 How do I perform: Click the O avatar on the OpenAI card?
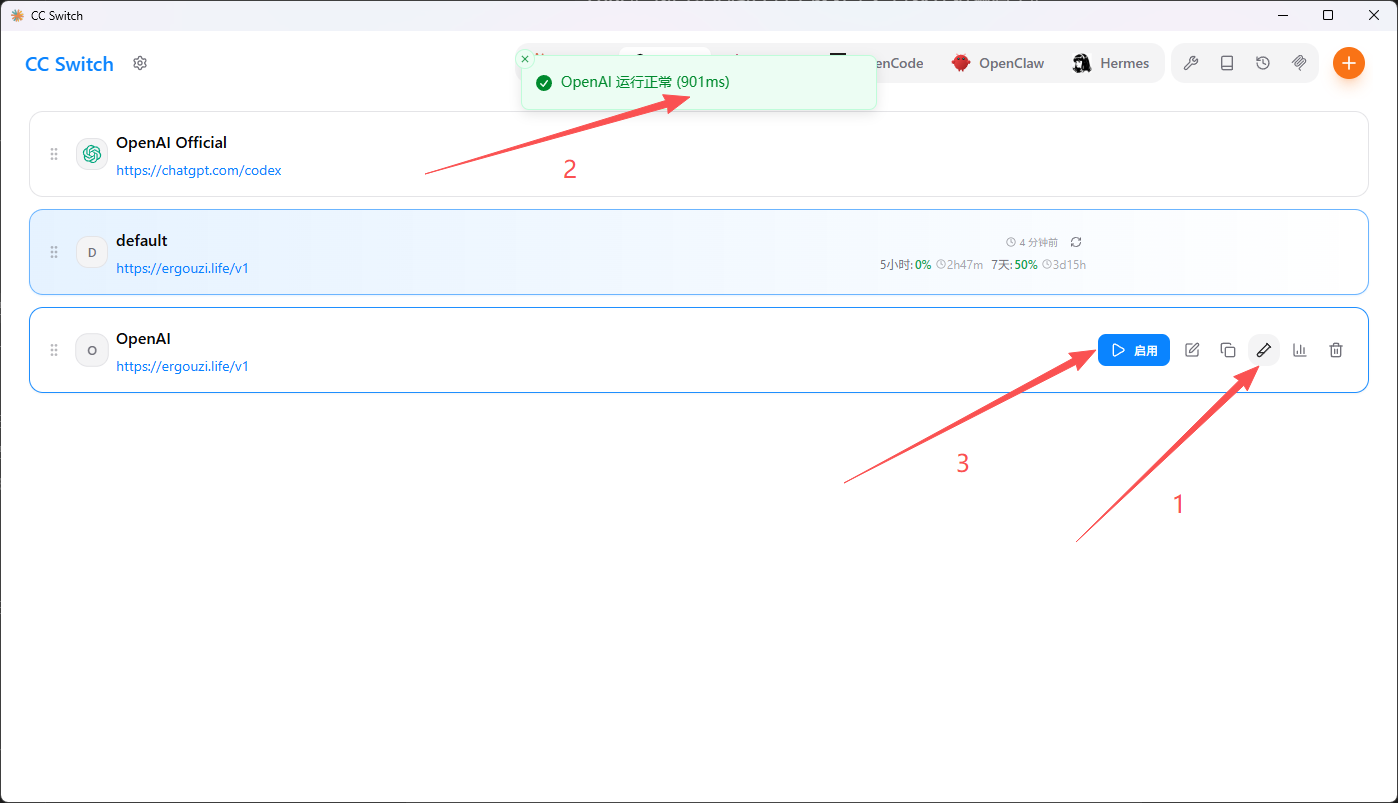[x=92, y=350]
